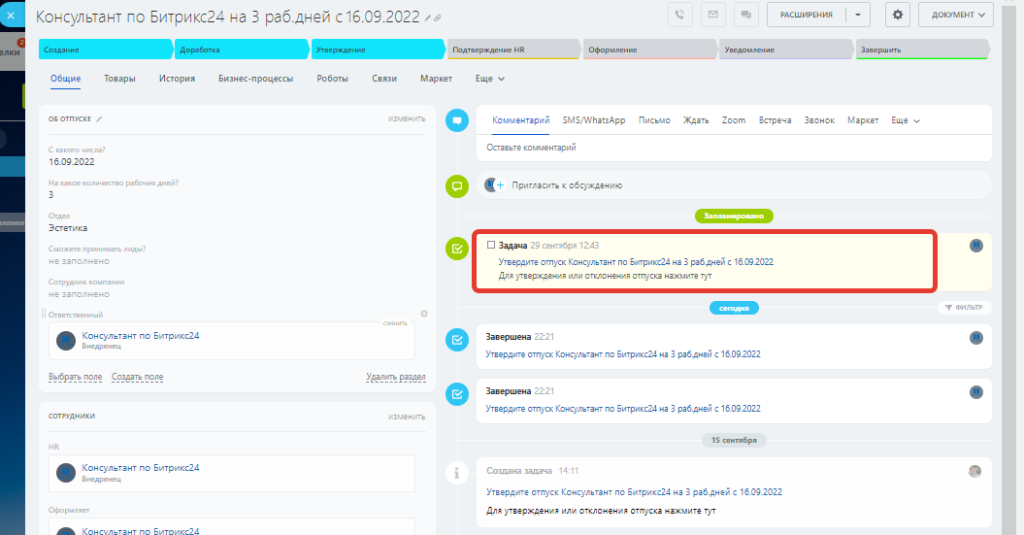Click the phone call icon in header
Screen dimensions: 1024x535
(x=680, y=14)
